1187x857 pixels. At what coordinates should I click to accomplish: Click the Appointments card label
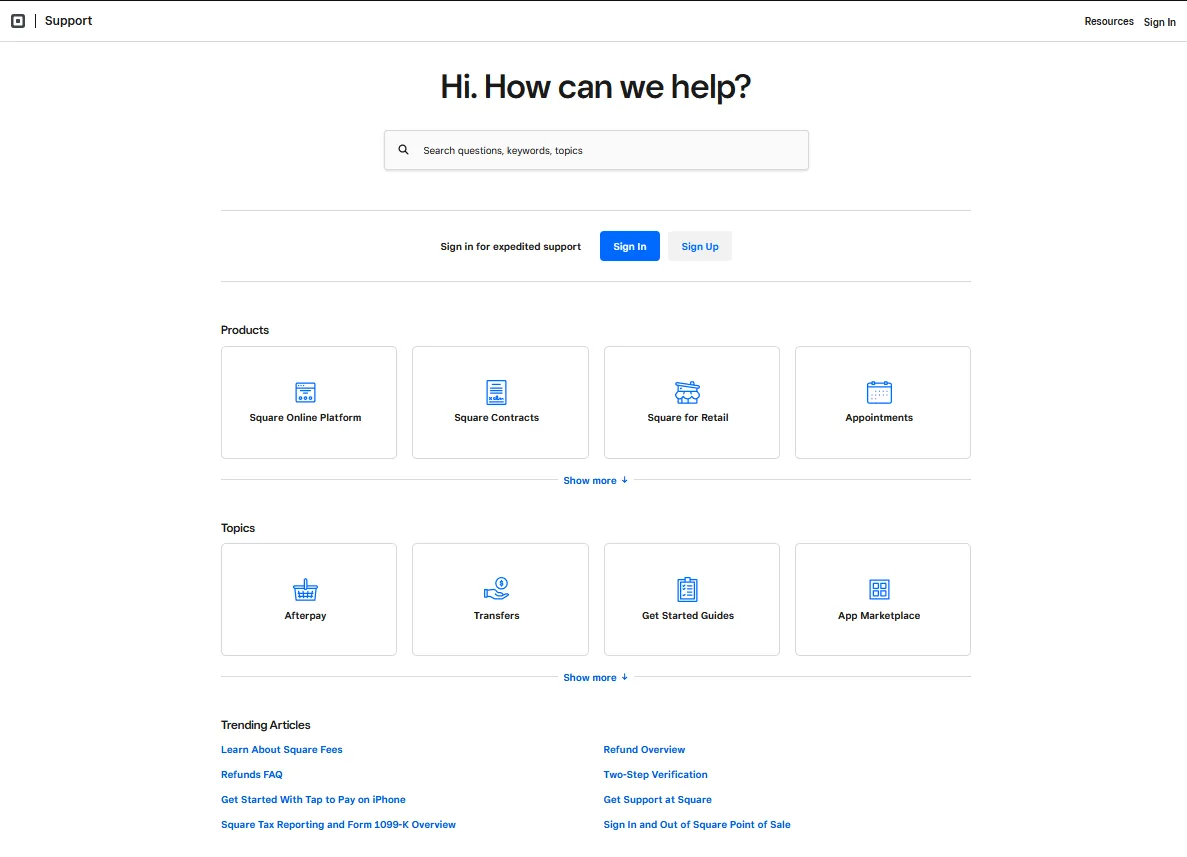tap(879, 418)
